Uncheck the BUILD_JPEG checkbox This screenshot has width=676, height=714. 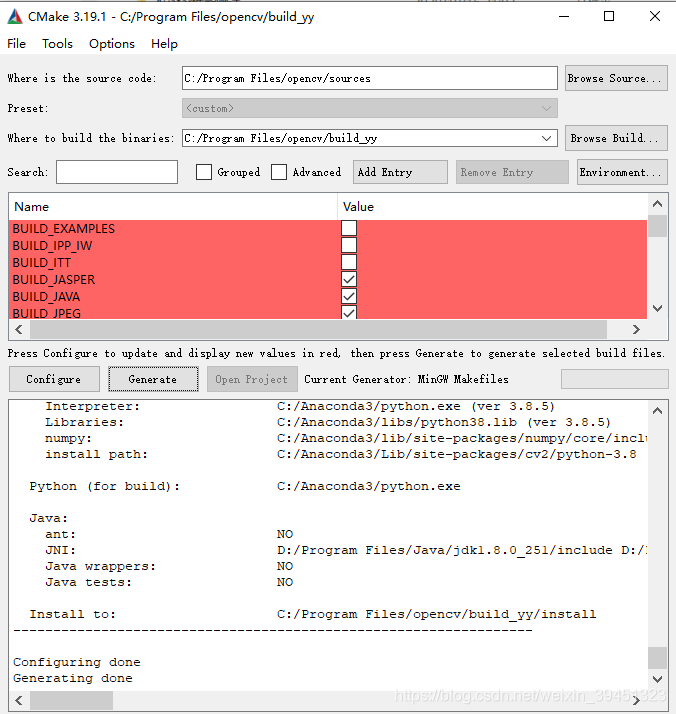click(x=349, y=313)
